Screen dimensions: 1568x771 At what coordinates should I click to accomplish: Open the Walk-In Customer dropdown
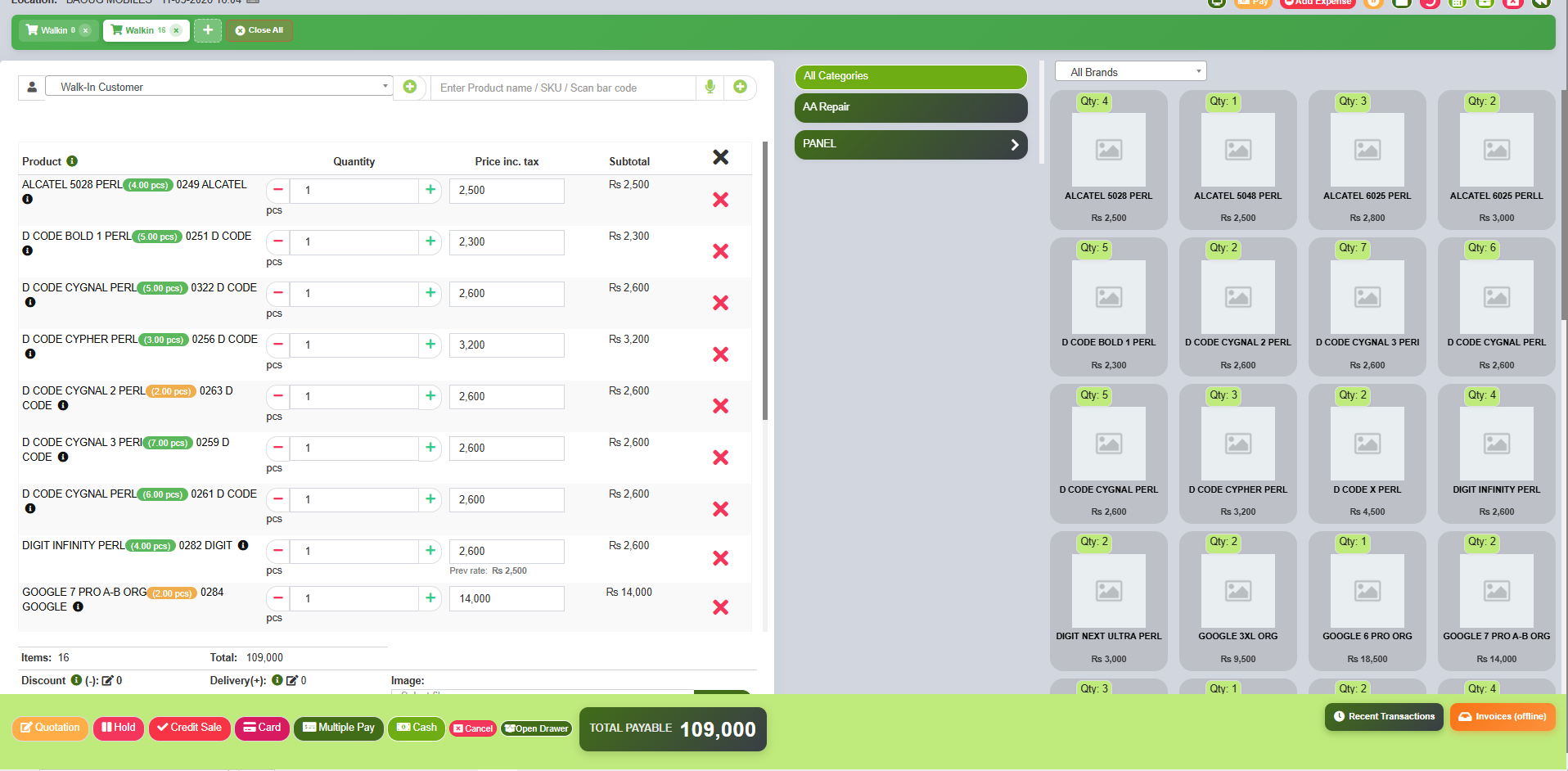[219, 86]
